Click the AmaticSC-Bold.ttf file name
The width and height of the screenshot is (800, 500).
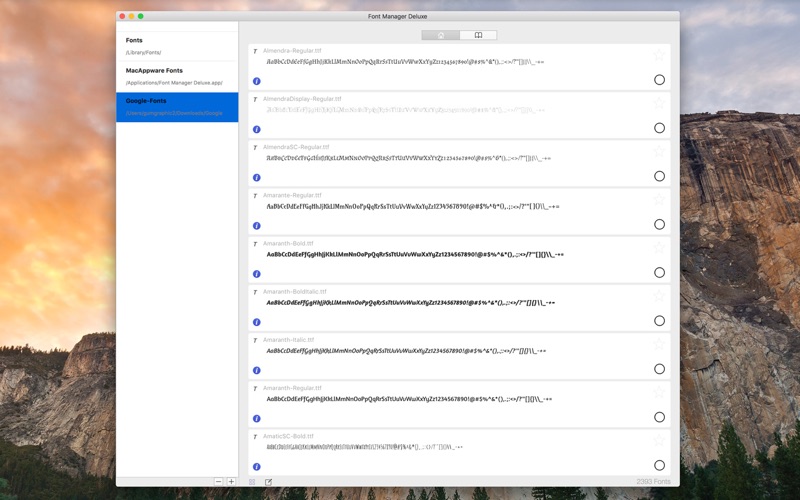(288, 437)
